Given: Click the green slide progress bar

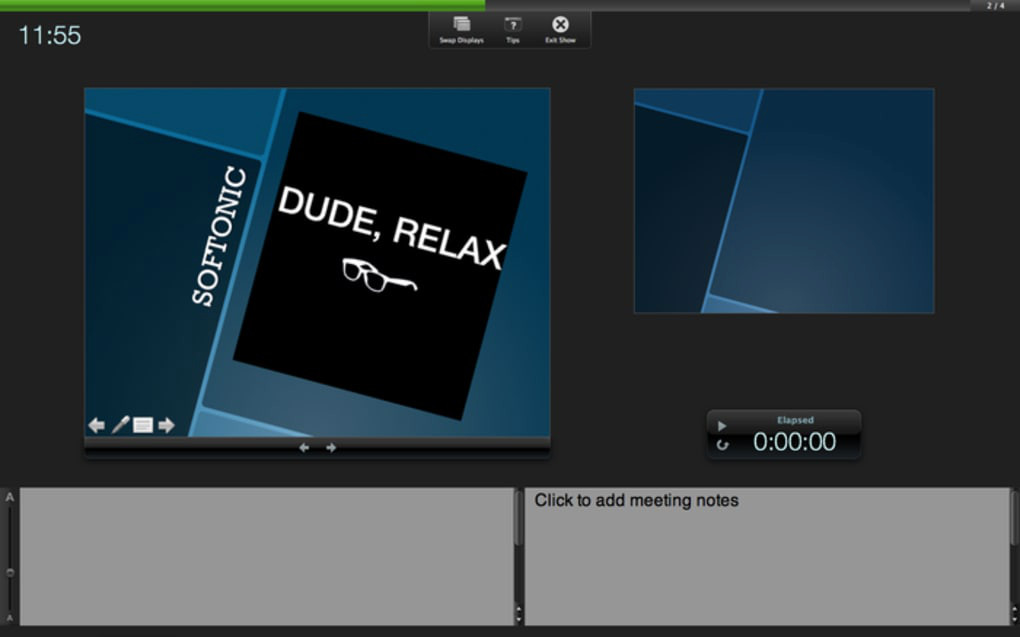Looking at the screenshot, I should pyautogui.click(x=242, y=5).
